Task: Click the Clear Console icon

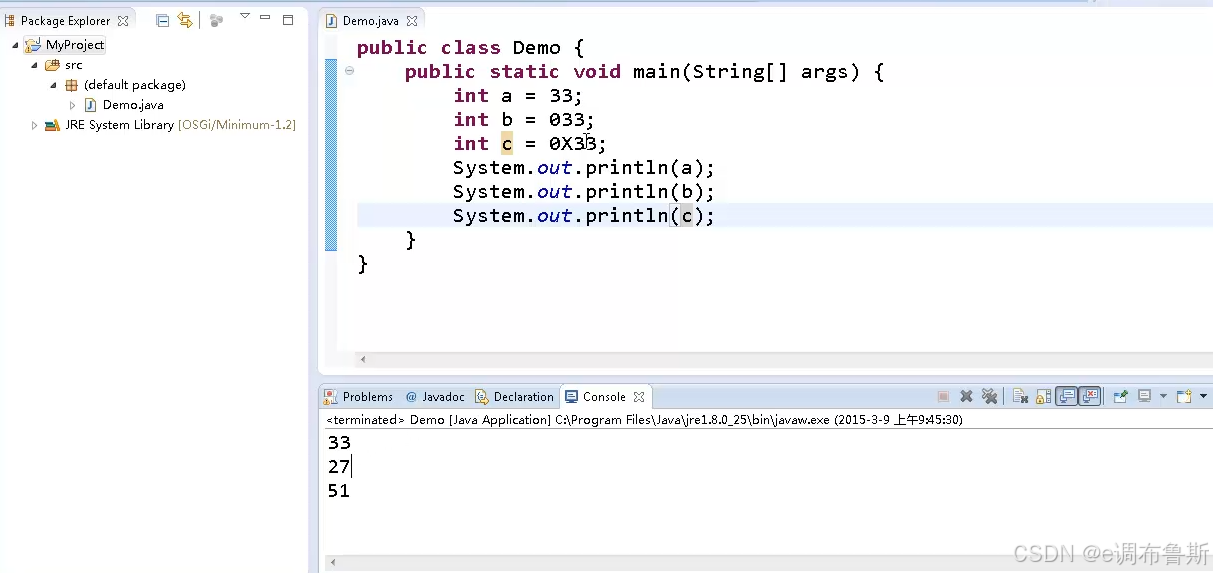Action: [x=1020, y=396]
